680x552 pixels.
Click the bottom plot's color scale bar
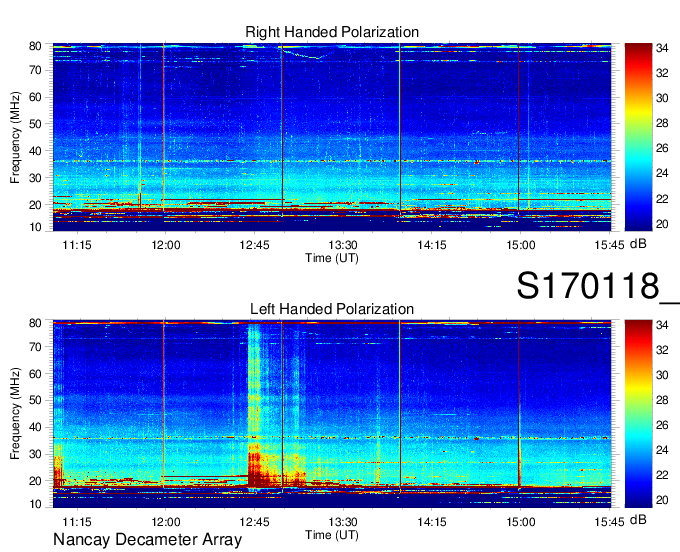pos(638,413)
